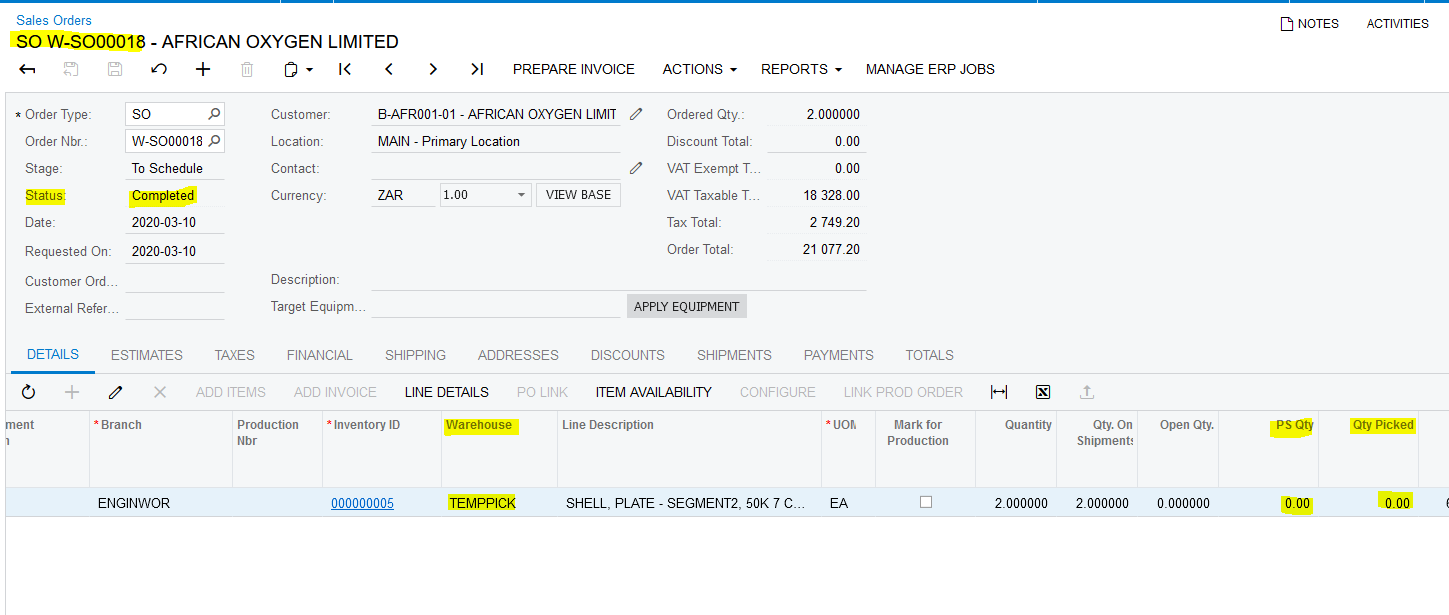Switch to the Taxes tab
Screen dimensions: 1449x615
[x=234, y=355]
